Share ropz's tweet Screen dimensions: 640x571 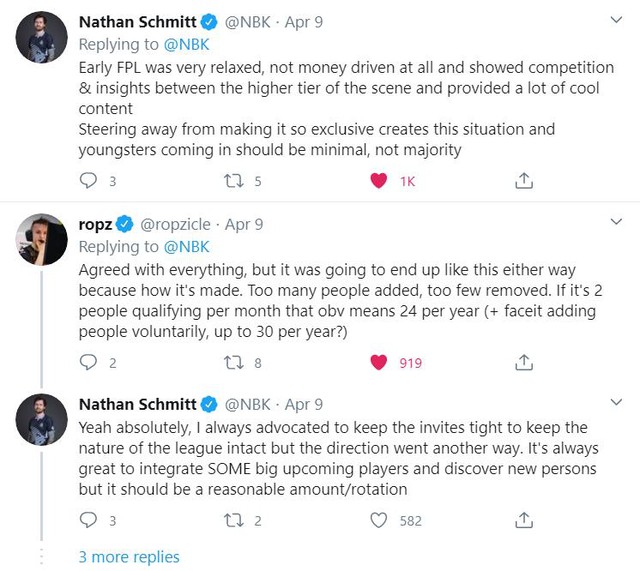(523, 363)
